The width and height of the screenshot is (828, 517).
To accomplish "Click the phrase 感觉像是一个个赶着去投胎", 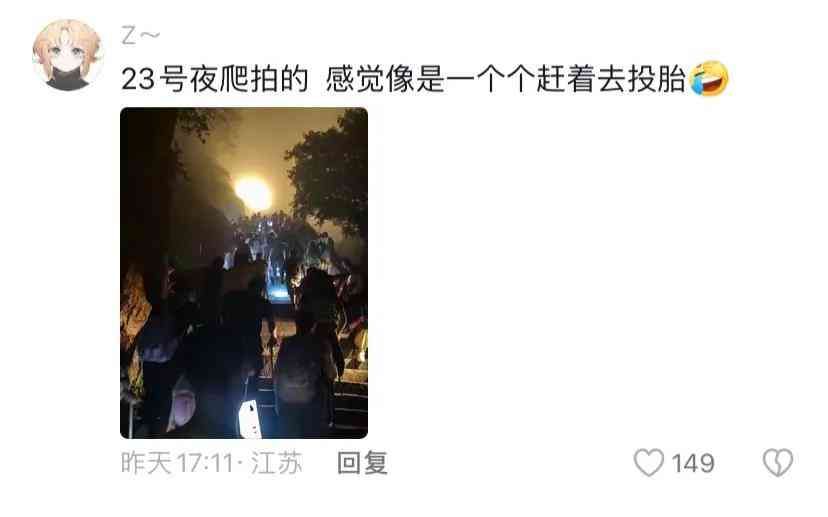I will tap(505, 79).
